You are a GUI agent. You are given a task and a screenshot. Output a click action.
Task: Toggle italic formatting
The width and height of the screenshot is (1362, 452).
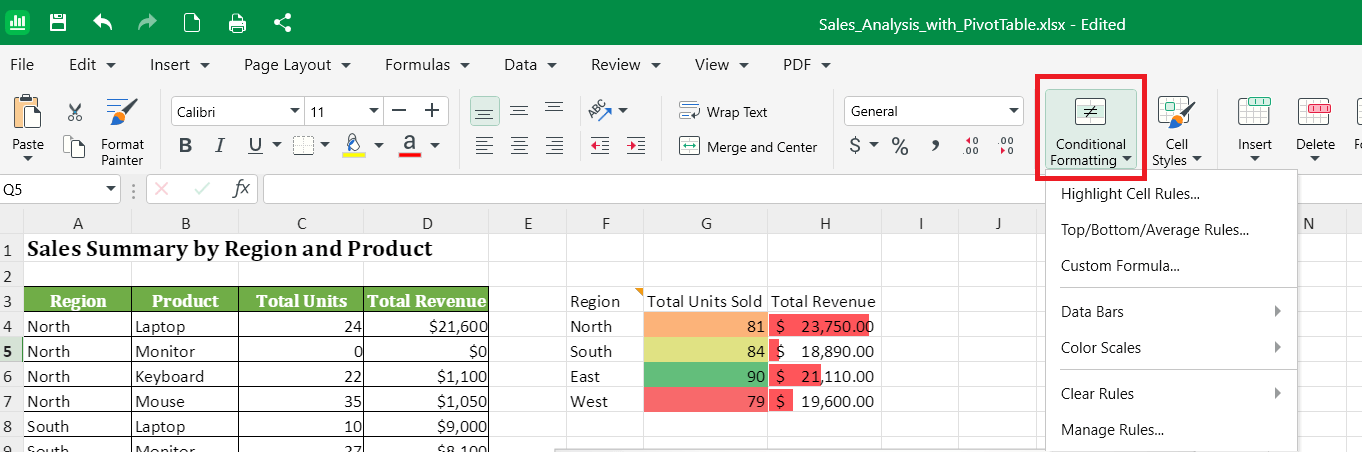click(x=219, y=146)
